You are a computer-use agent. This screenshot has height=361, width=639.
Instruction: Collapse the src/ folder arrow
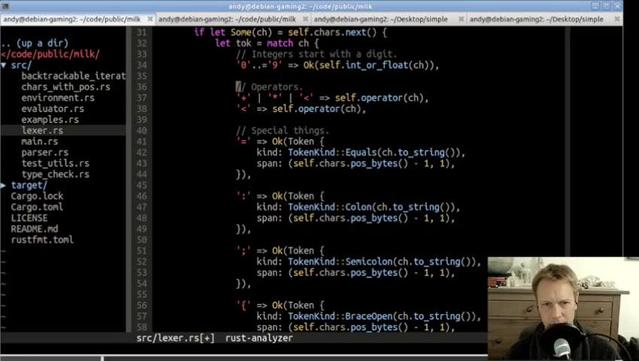click(x=4, y=65)
